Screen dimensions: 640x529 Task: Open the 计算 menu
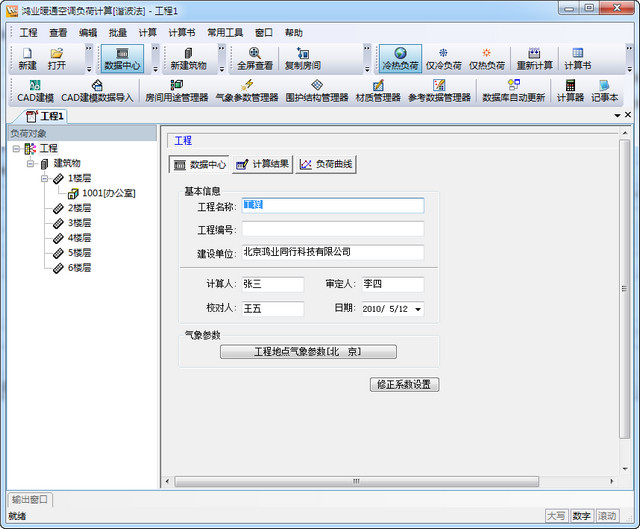pyautogui.click(x=147, y=32)
